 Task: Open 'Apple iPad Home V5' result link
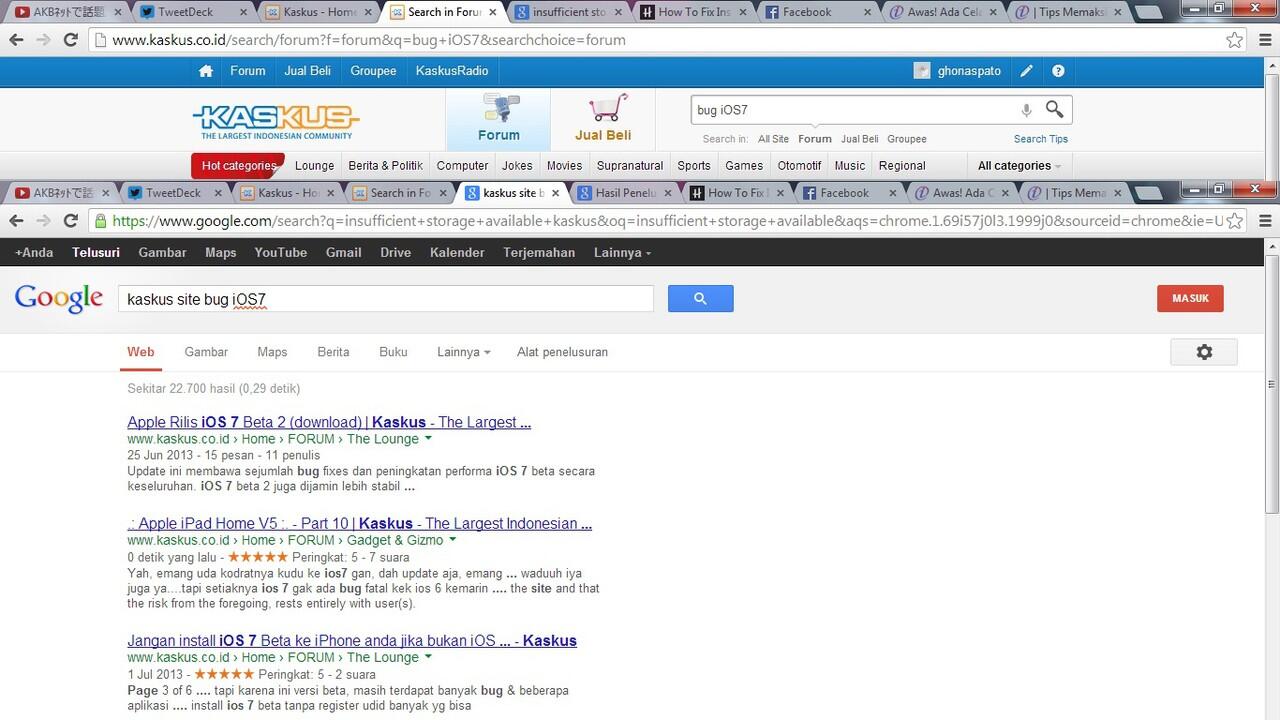coord(360,523)
